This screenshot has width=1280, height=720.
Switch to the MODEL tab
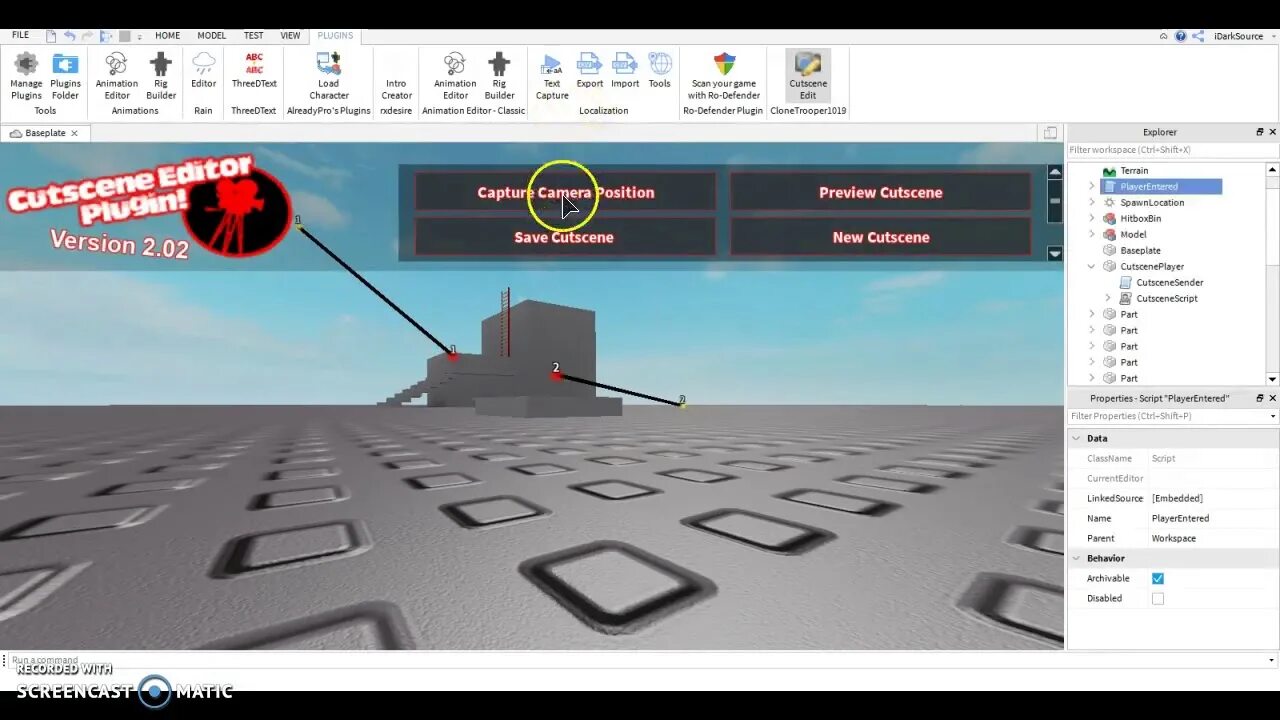(x=211, y=35)
